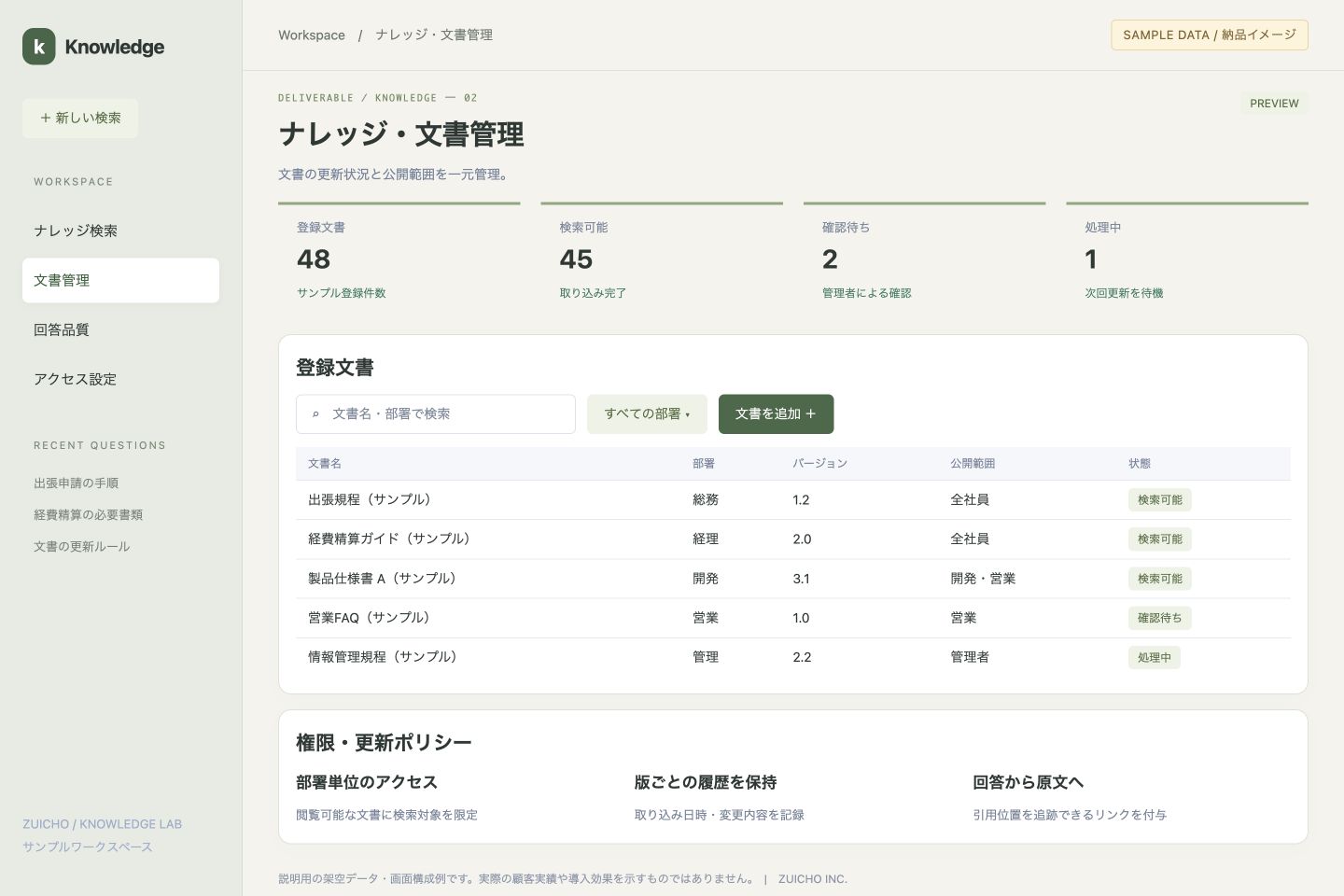This screenshot has height=896, width=1344.
Task: Open アクセス設定 in the sidebar
Action: (120, 379)
